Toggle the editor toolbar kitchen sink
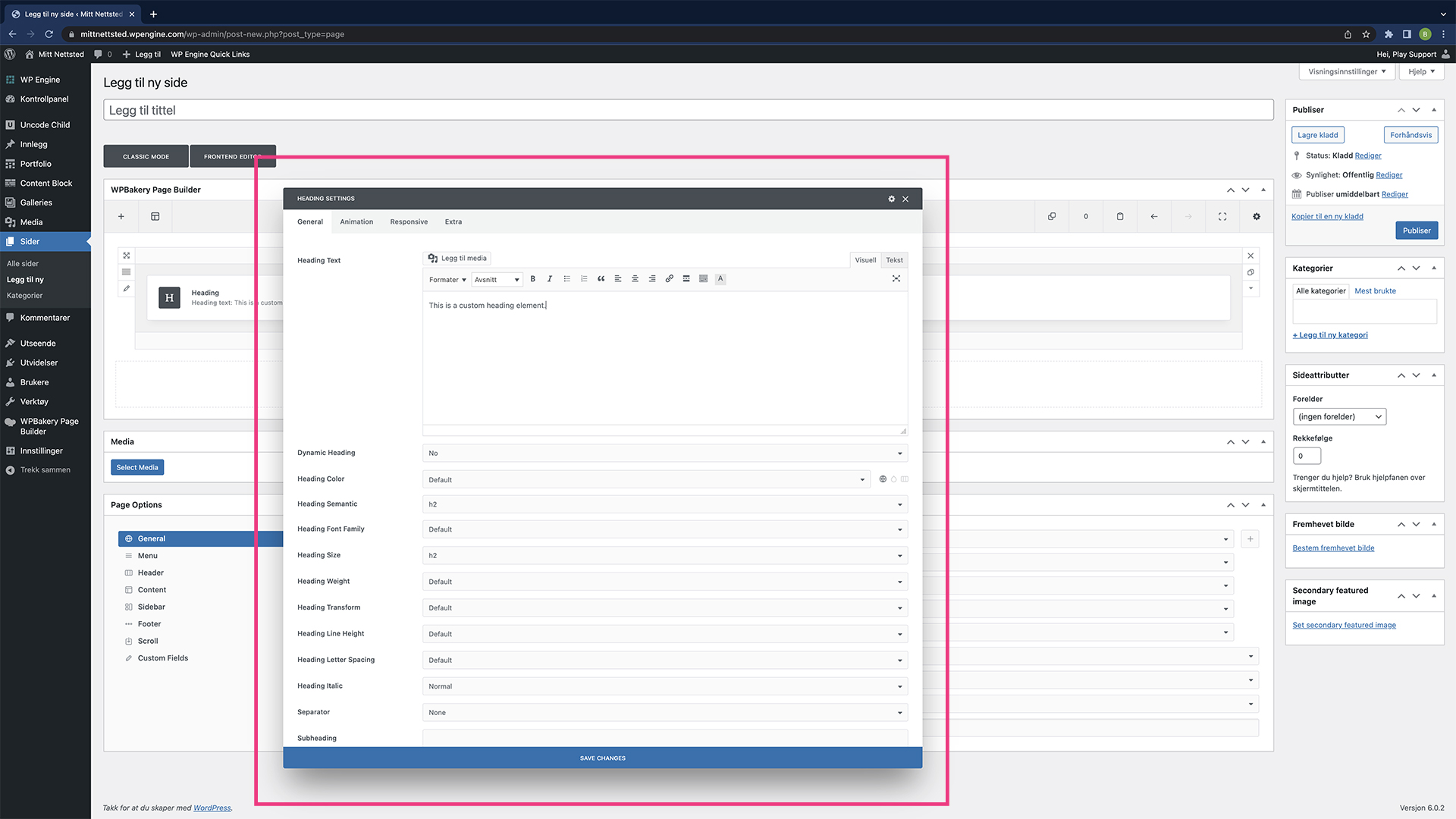This screenshot has height=819, width=1456. coord(704,279)
